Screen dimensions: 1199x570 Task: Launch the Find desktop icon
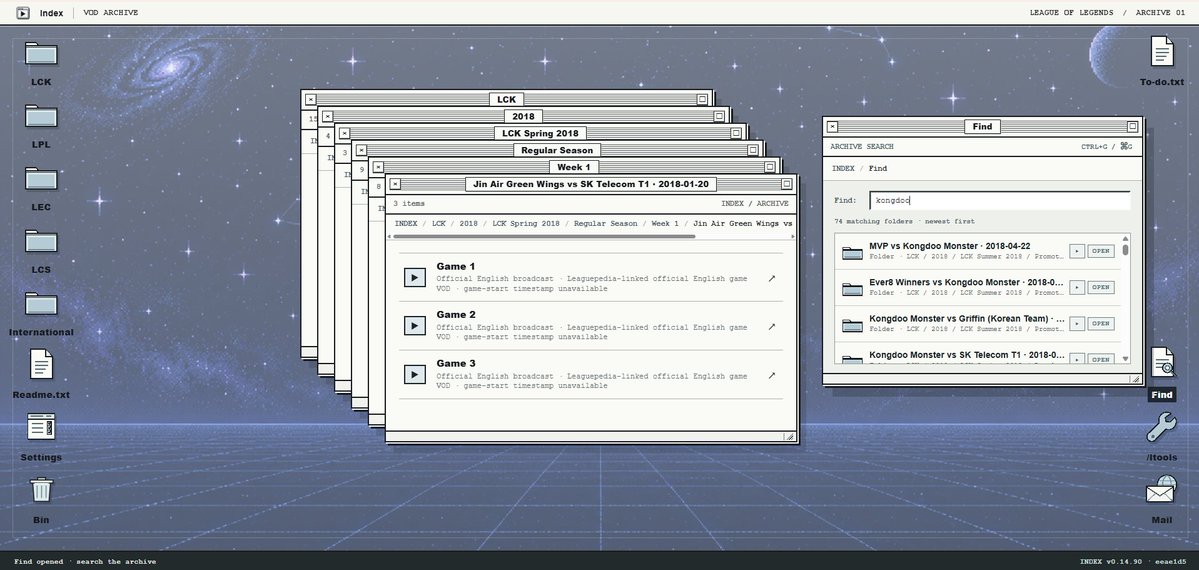[1162, 364]
